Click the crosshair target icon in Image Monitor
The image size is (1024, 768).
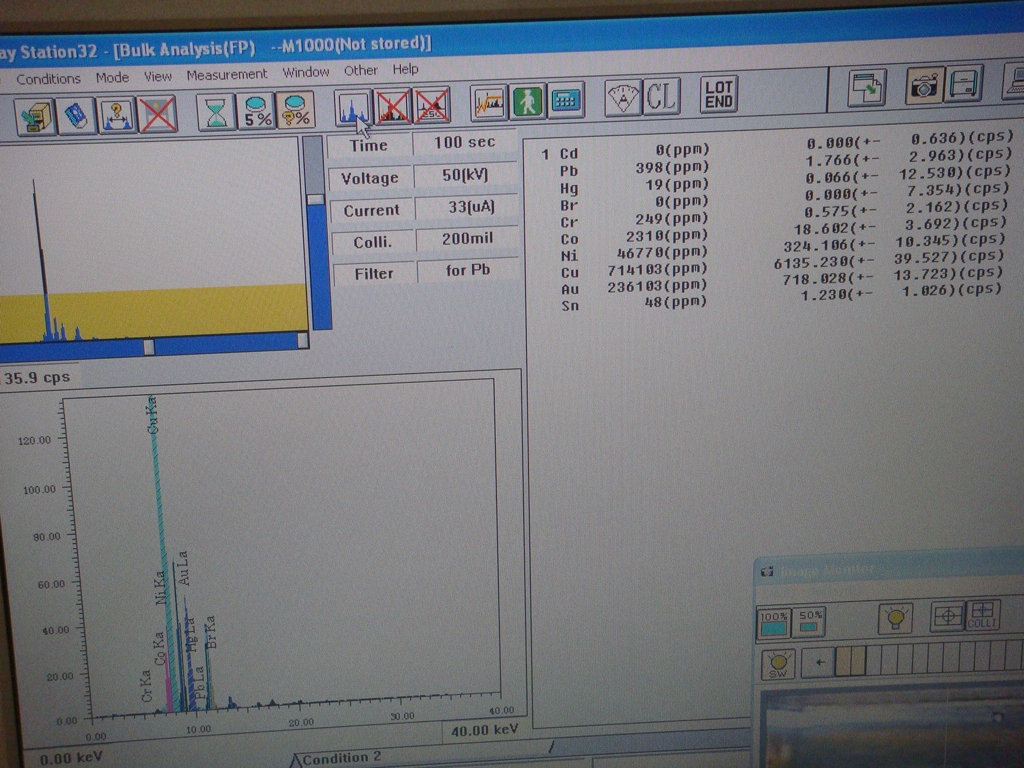tap(948, 616)
